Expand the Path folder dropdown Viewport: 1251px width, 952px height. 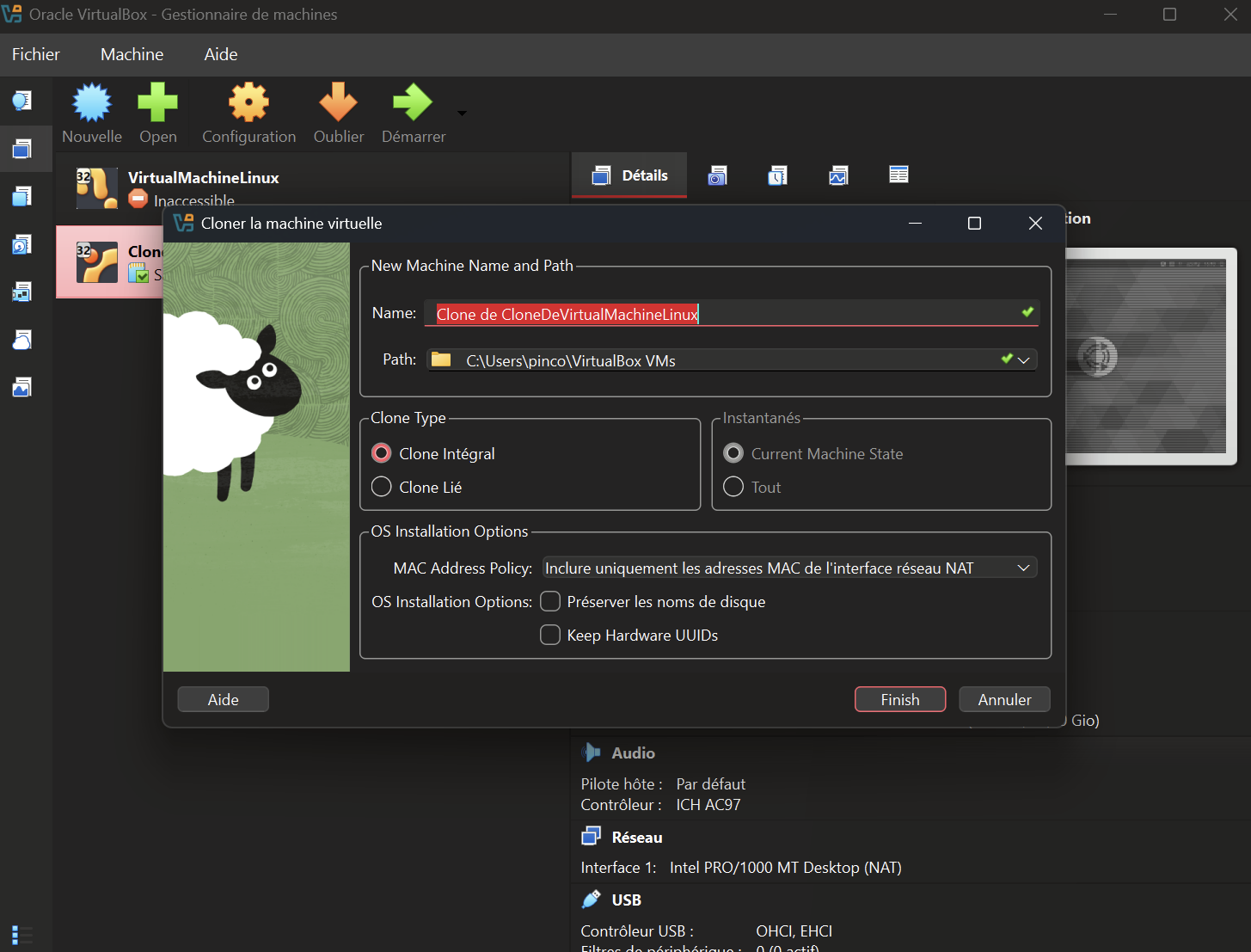[1023, 360]
